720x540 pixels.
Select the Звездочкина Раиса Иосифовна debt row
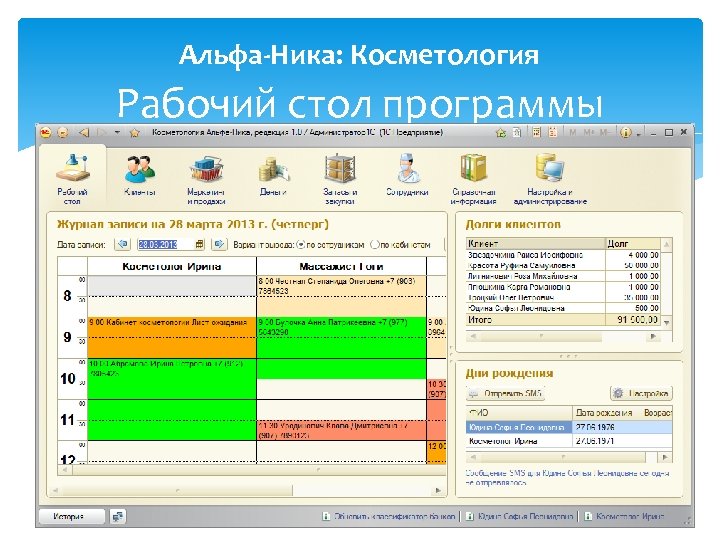click(x=563, y=255)
